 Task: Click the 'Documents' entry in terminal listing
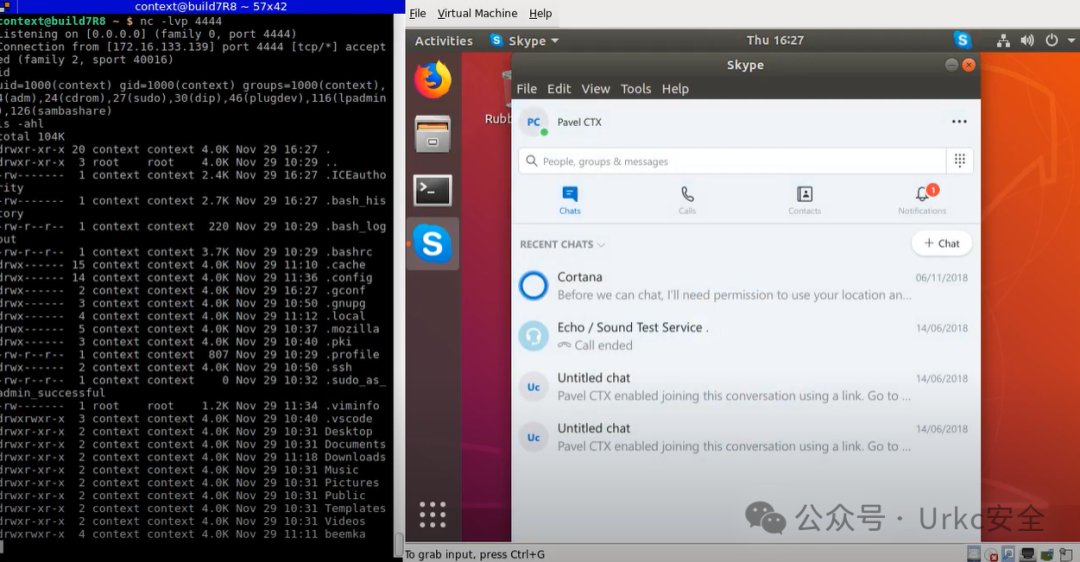tap(355, 445)
